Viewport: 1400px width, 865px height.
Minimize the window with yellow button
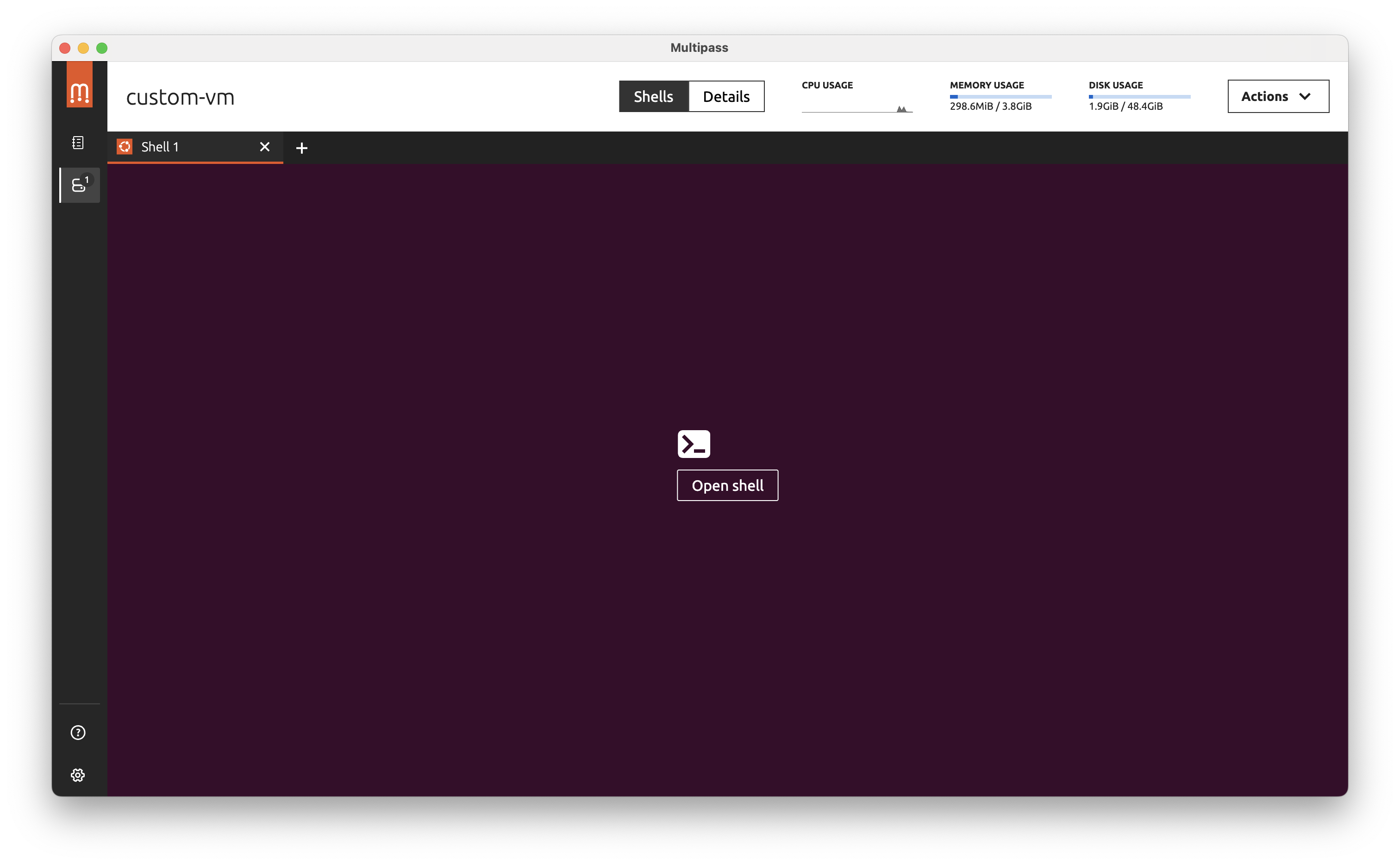tap(83, 48)
